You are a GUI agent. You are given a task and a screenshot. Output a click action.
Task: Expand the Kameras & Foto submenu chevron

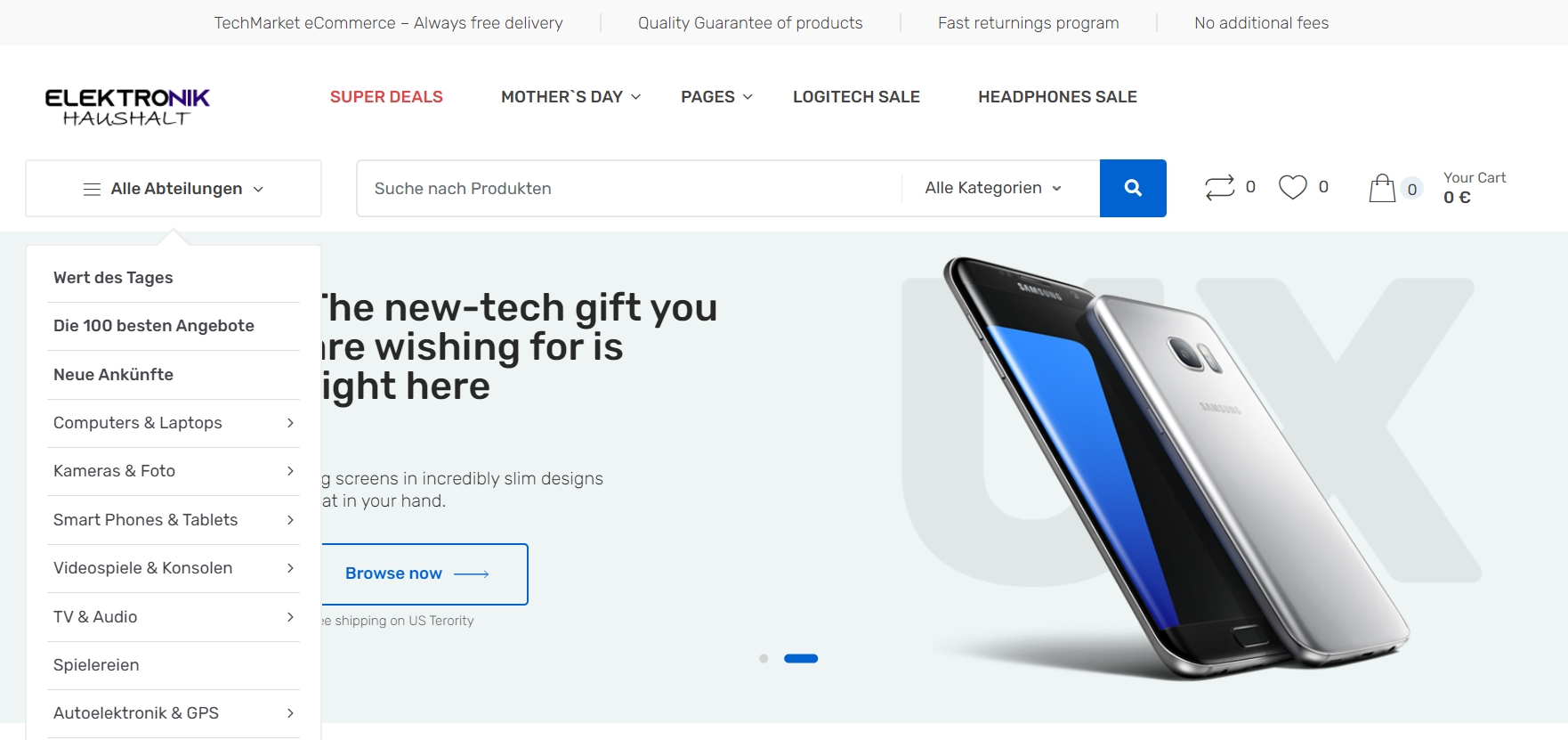[x=290, y=471]
